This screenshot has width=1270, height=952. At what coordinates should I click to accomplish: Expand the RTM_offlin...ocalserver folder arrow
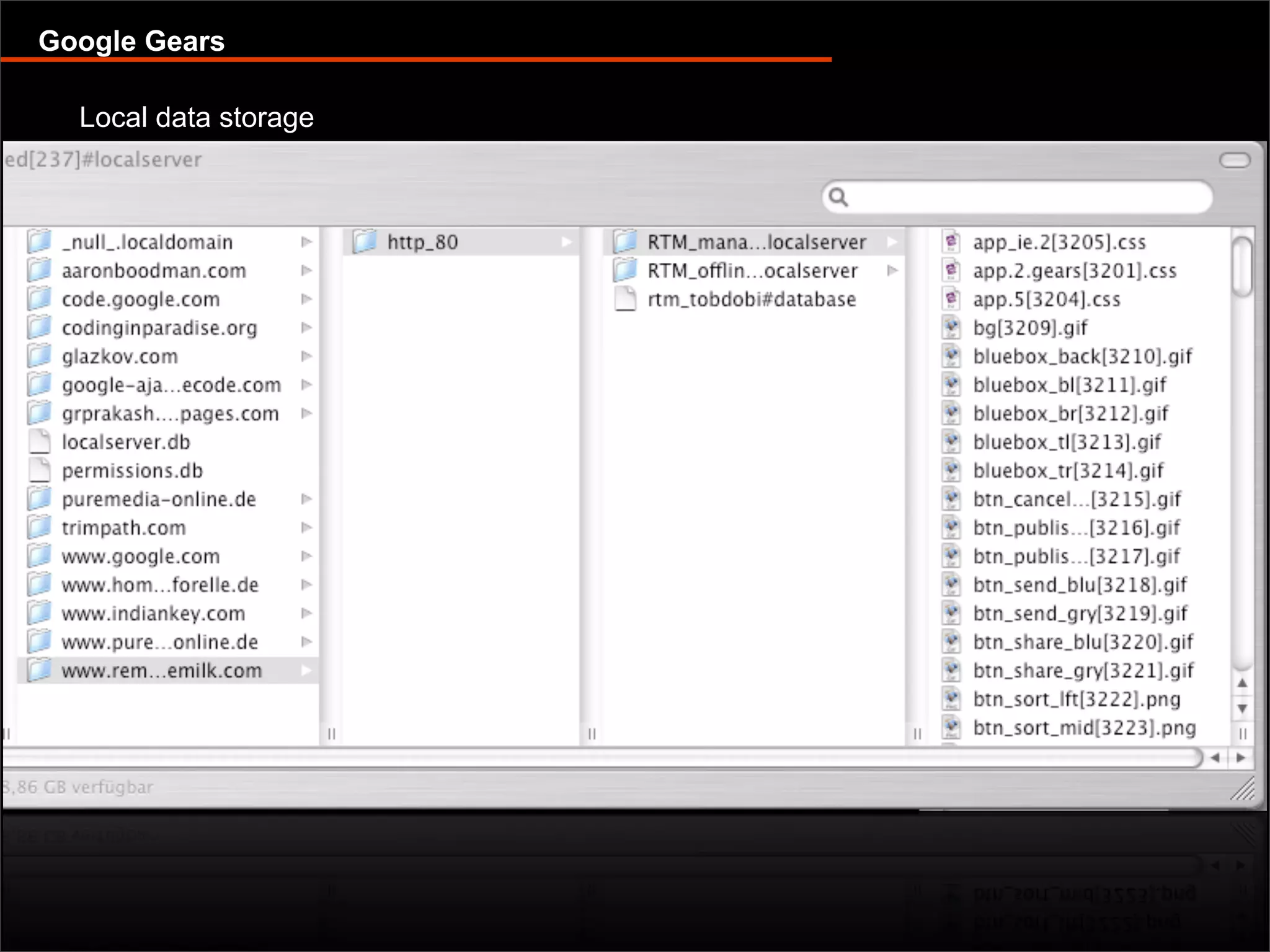coord(892,270)
